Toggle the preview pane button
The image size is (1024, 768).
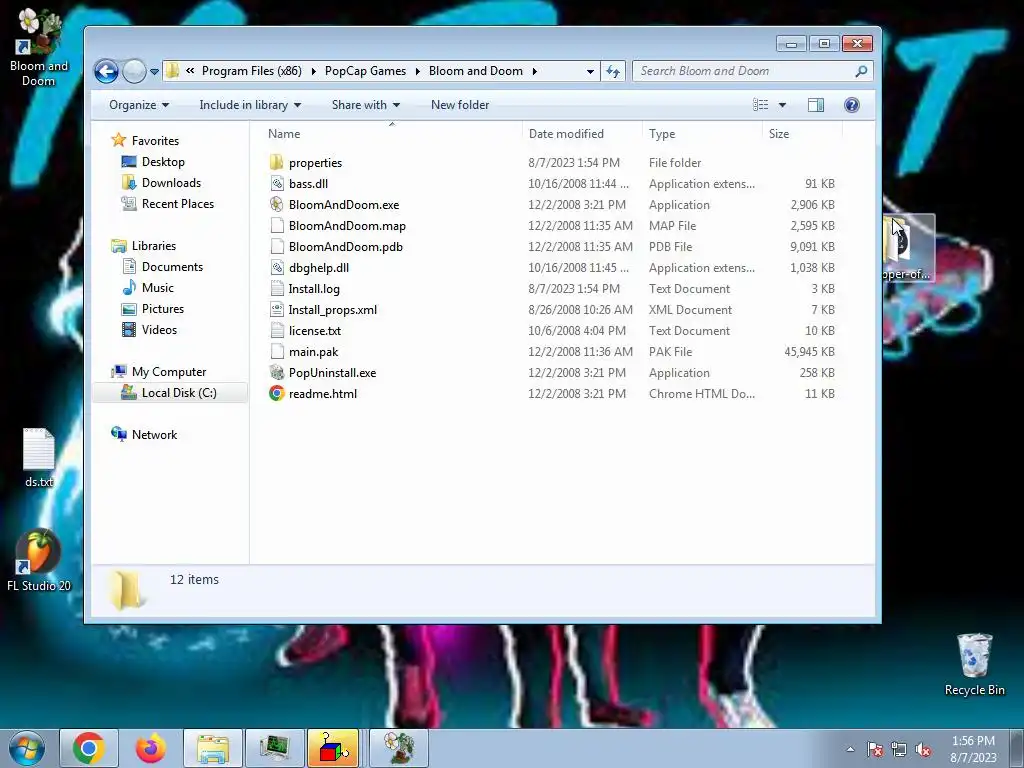coord(816,104)
